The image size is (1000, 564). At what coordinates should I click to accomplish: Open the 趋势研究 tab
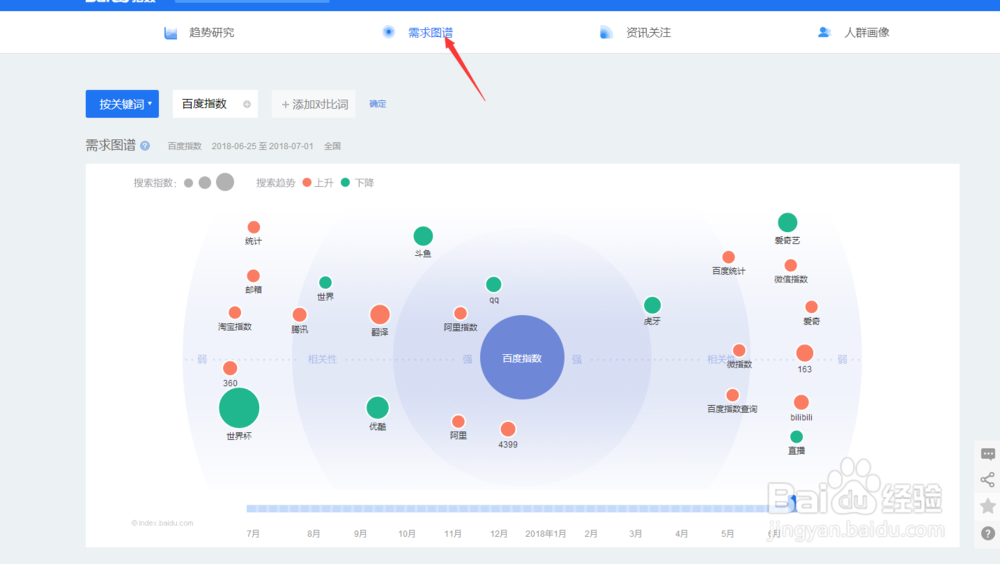coord(211,33)
